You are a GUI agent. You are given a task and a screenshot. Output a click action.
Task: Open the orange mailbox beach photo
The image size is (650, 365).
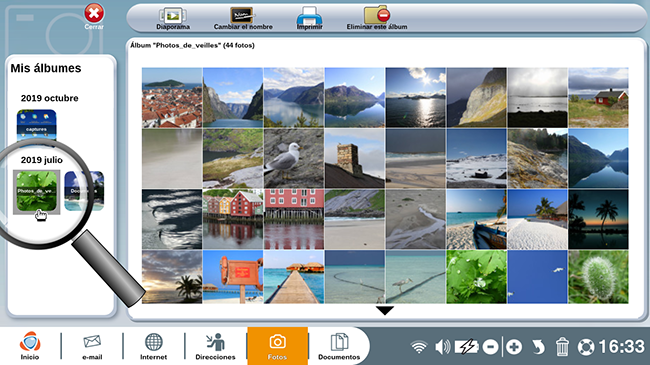click(x=233, y=277)
